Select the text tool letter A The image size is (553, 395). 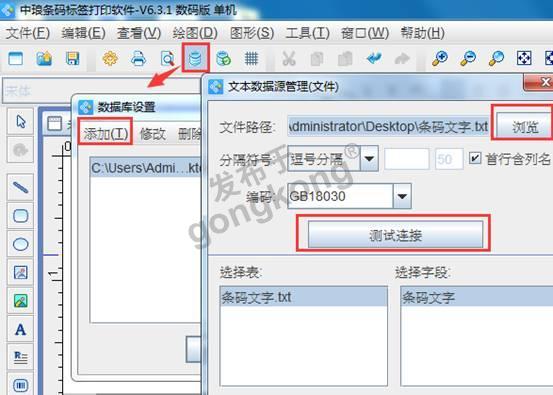tap(20, 330)
